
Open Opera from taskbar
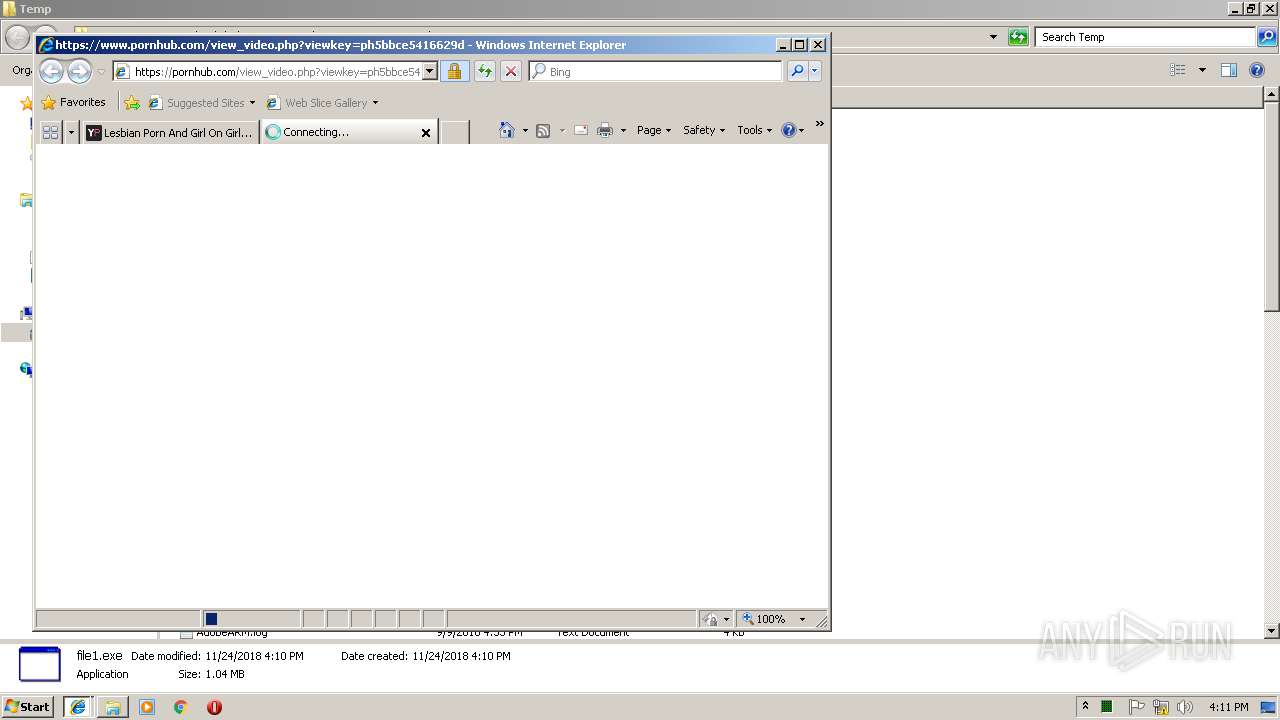(x=214, y=707)
